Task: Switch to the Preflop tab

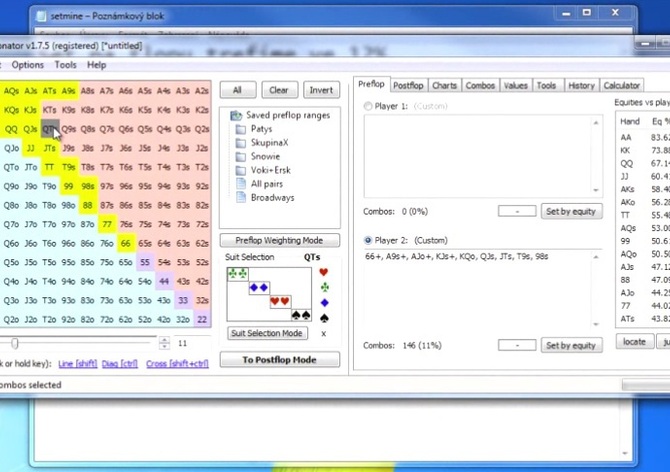Action: [371, 84]
